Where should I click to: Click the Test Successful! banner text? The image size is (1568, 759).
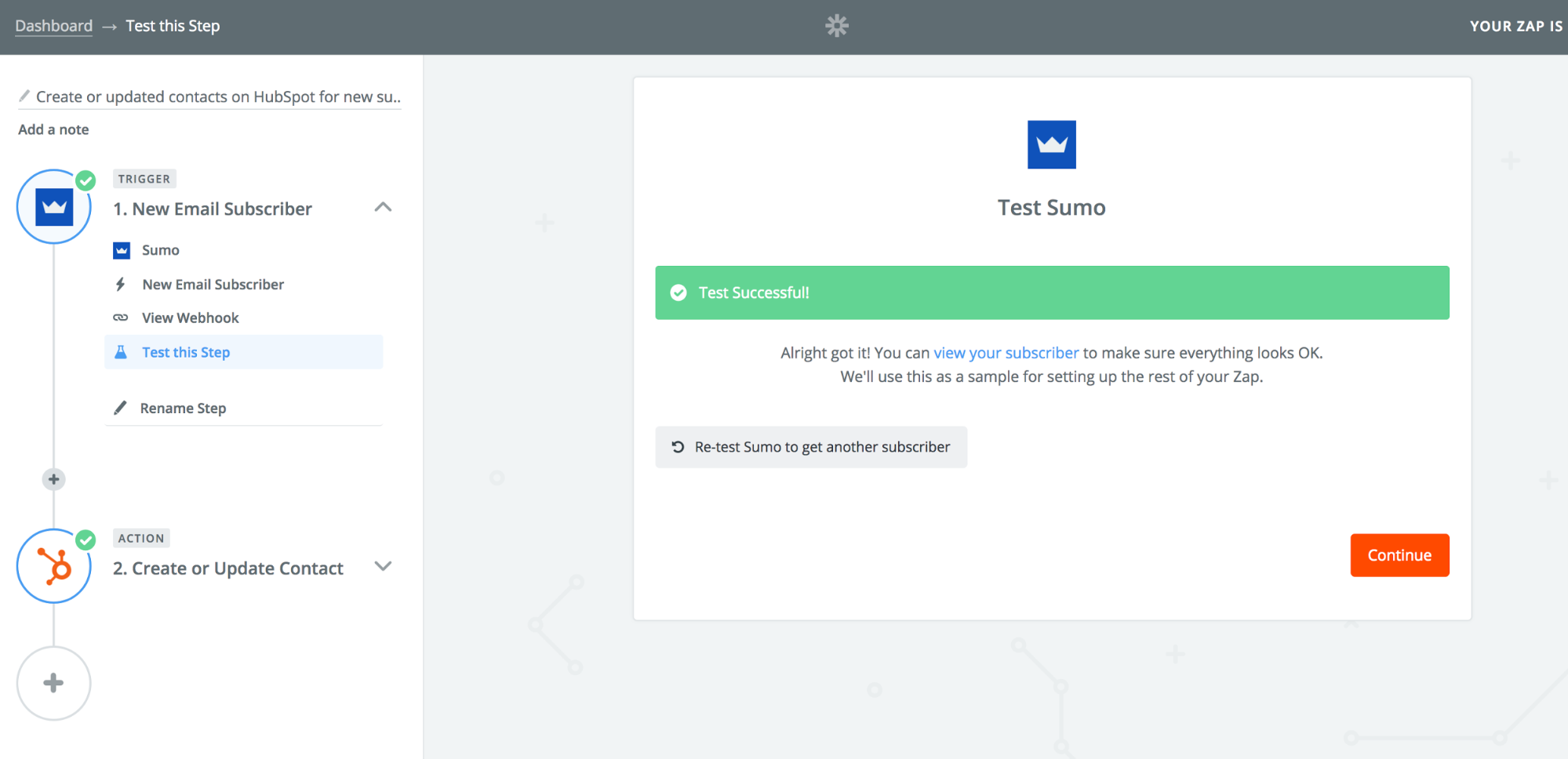[754, 292]
